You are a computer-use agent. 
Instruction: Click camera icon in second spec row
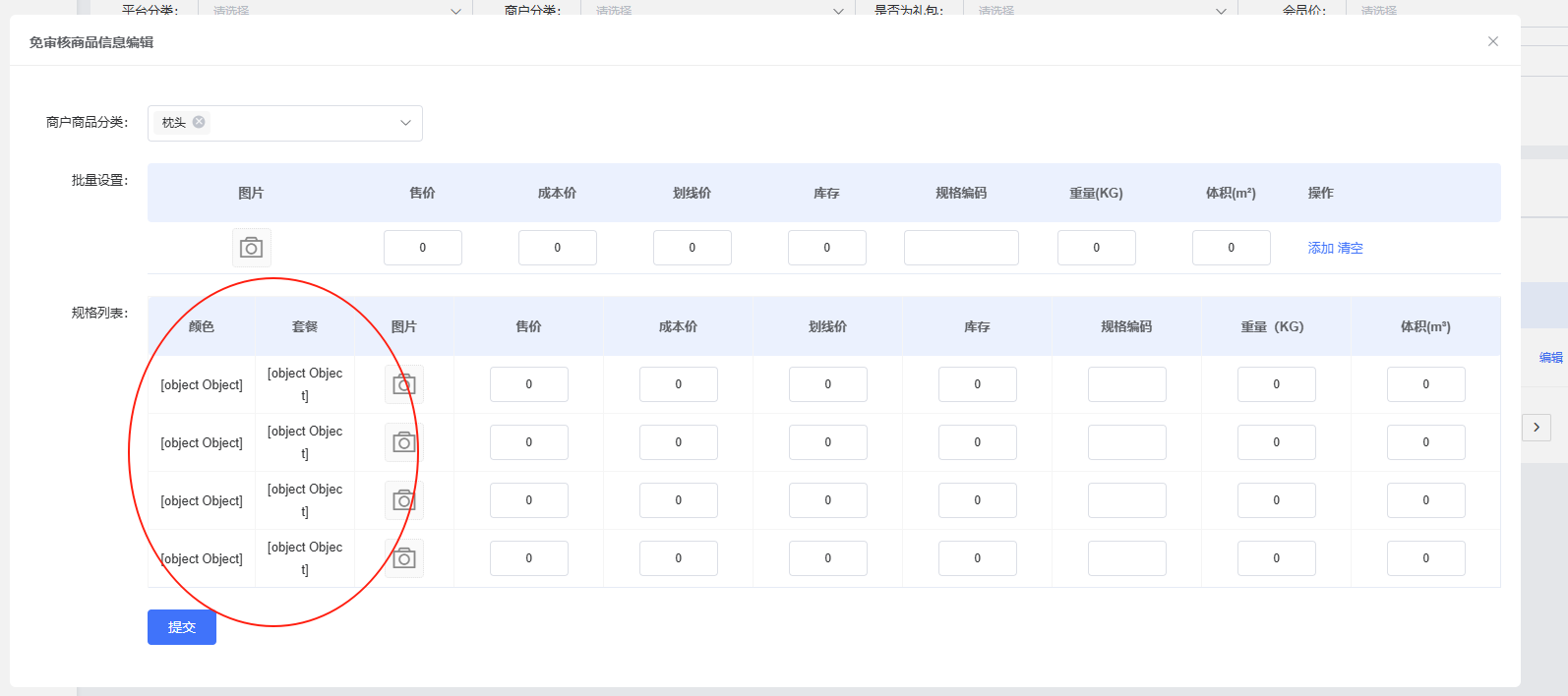[x=404, y=442]
